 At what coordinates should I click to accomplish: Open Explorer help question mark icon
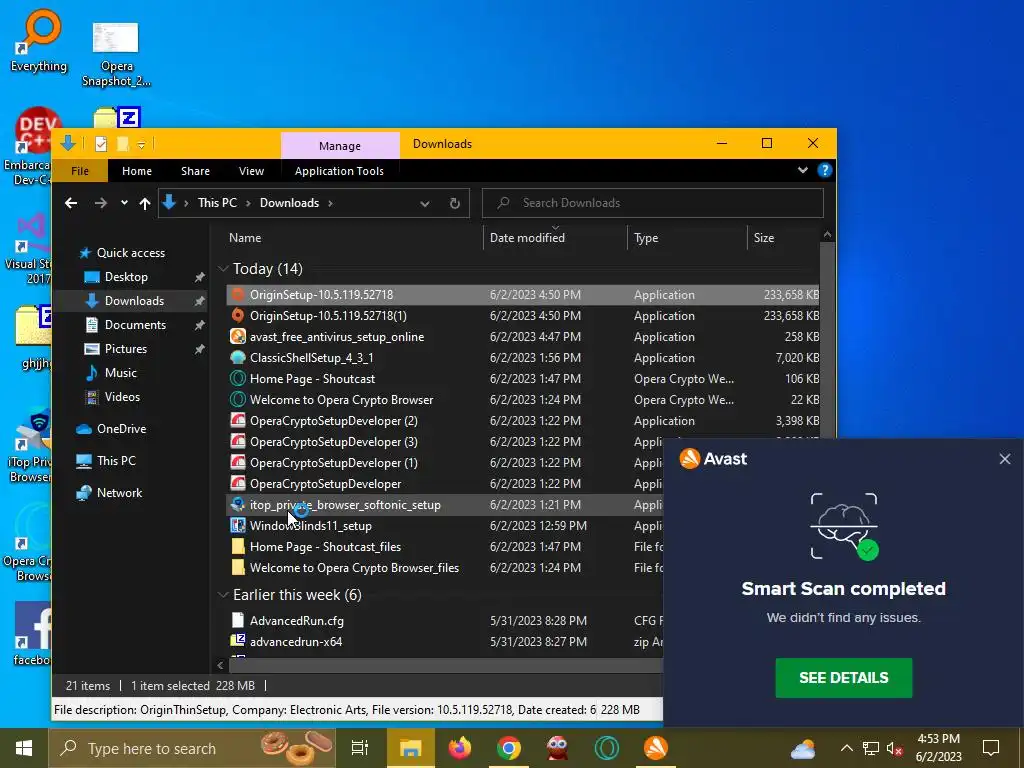824,170
